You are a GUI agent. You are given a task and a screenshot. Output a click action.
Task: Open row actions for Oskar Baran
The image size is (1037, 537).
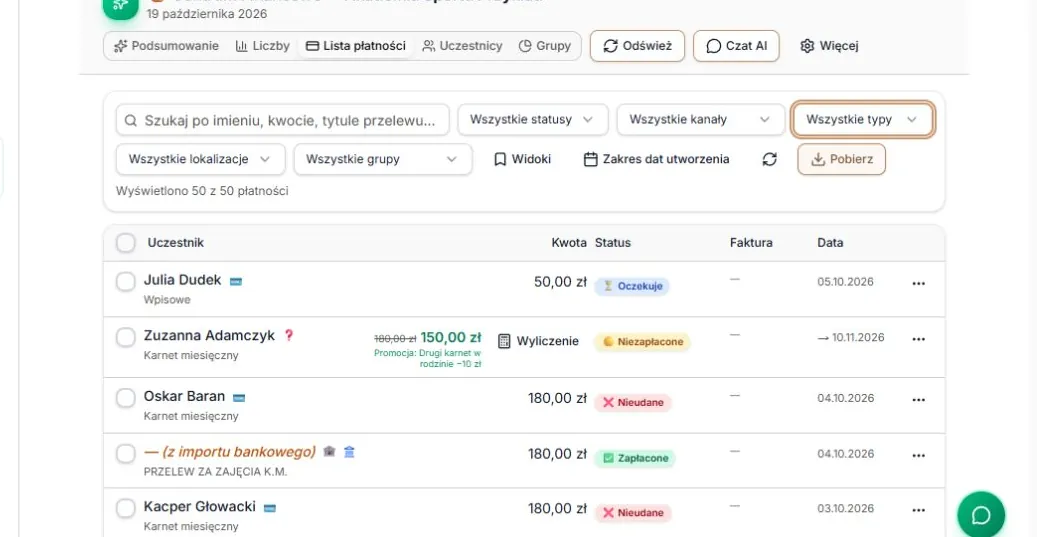pyautogui.click(x=919, y=399)
